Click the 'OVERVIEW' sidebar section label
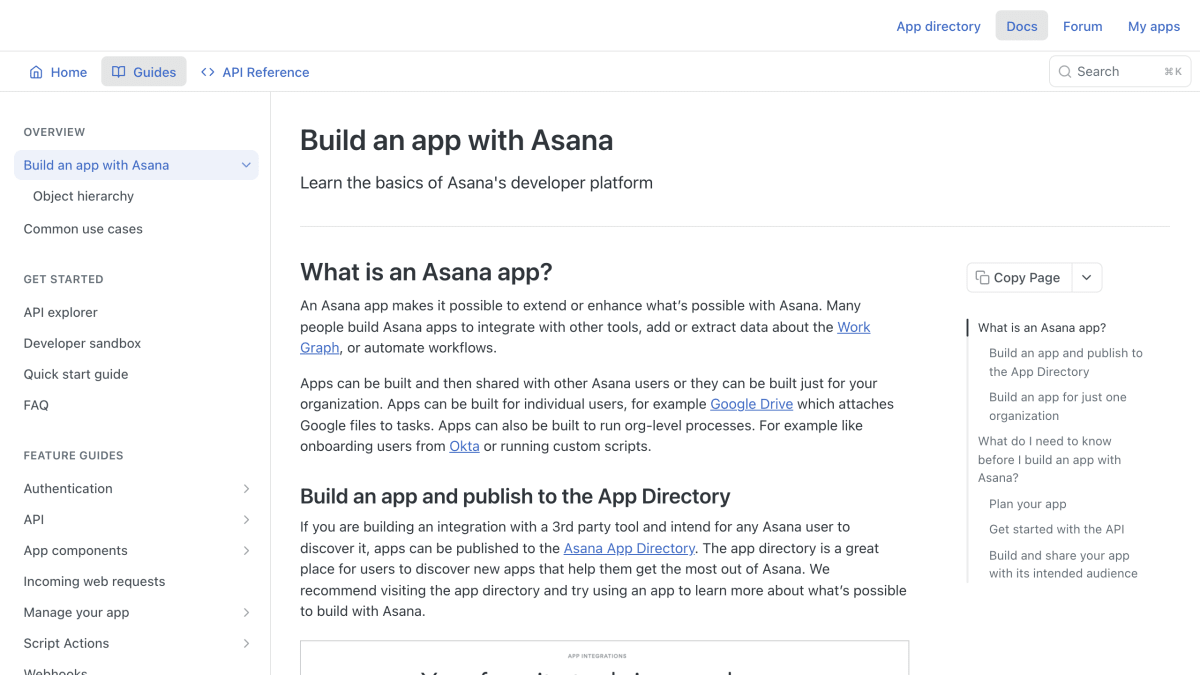This screenshot has height=675, width=1200. pyautogui.click(x=55, y=132)
